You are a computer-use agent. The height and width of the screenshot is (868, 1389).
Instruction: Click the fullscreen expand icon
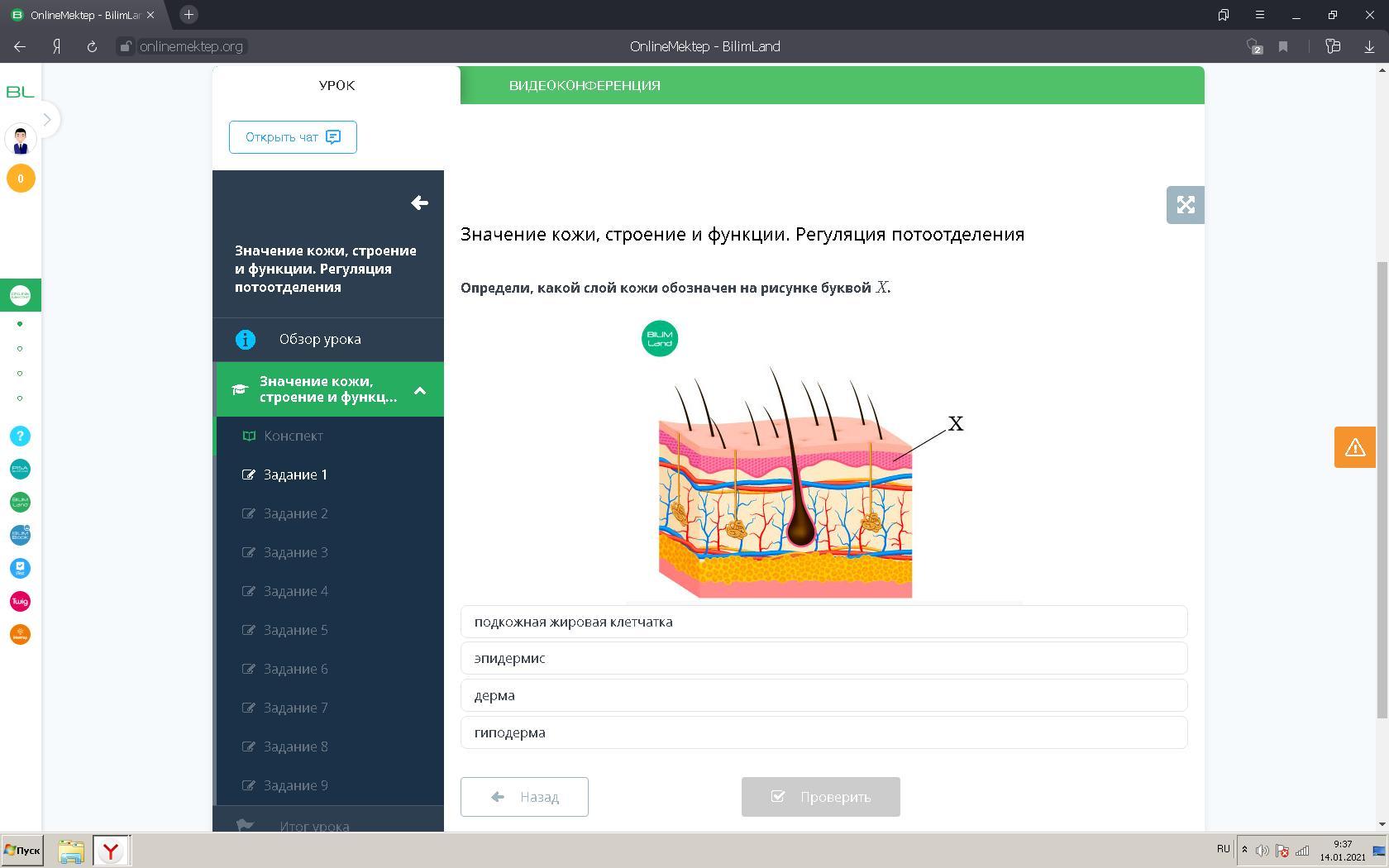coord(1185,205)
